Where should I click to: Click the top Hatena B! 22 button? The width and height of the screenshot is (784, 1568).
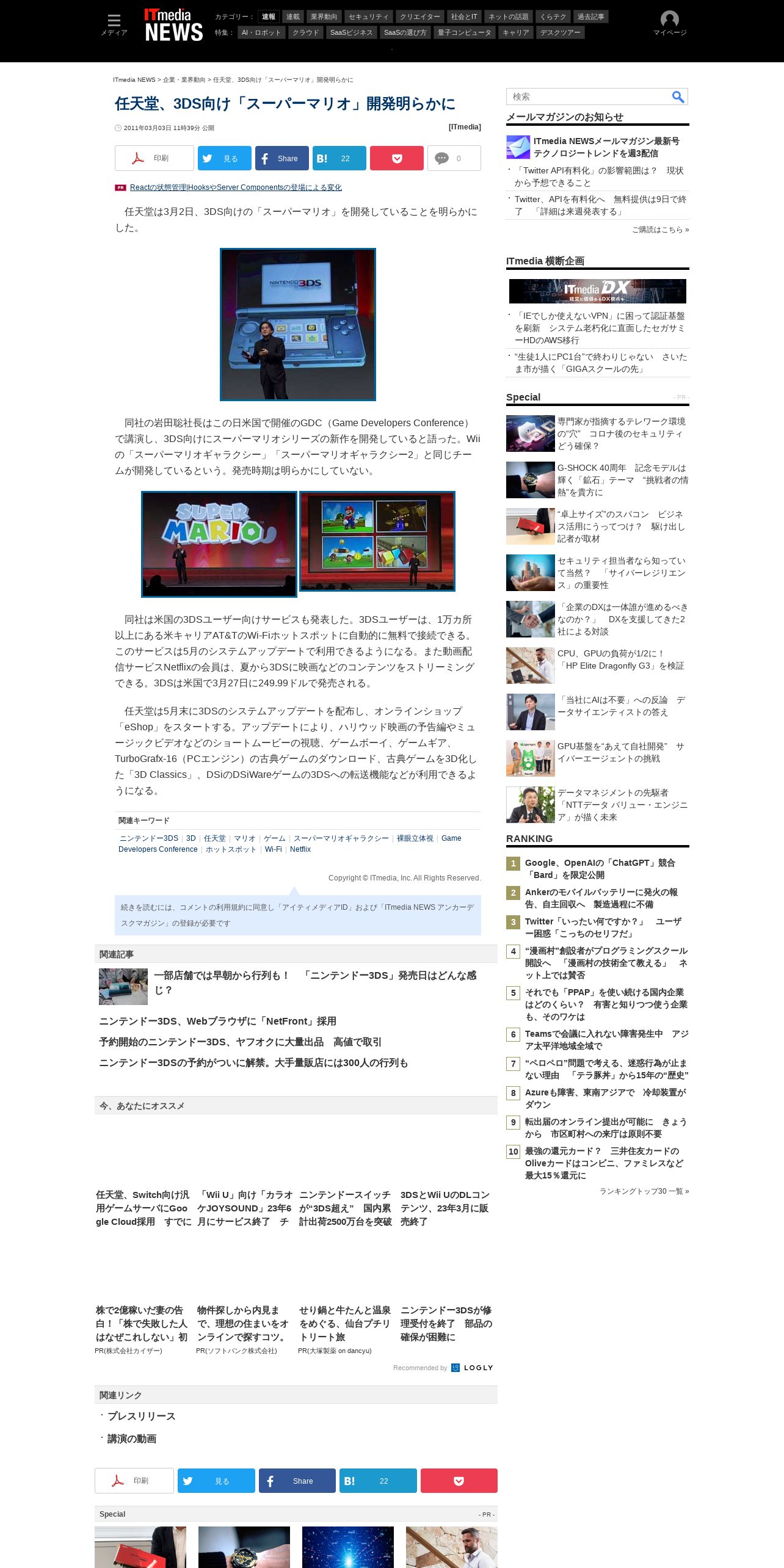point(339,158)
